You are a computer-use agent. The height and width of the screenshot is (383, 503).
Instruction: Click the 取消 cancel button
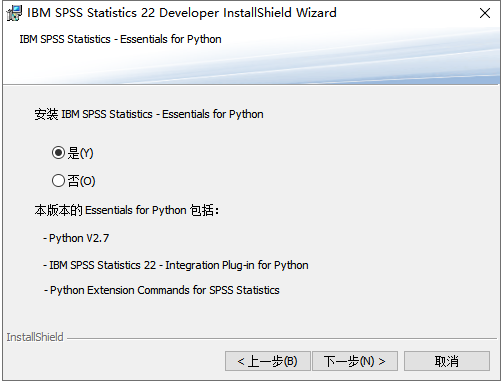tap(447, 361)
